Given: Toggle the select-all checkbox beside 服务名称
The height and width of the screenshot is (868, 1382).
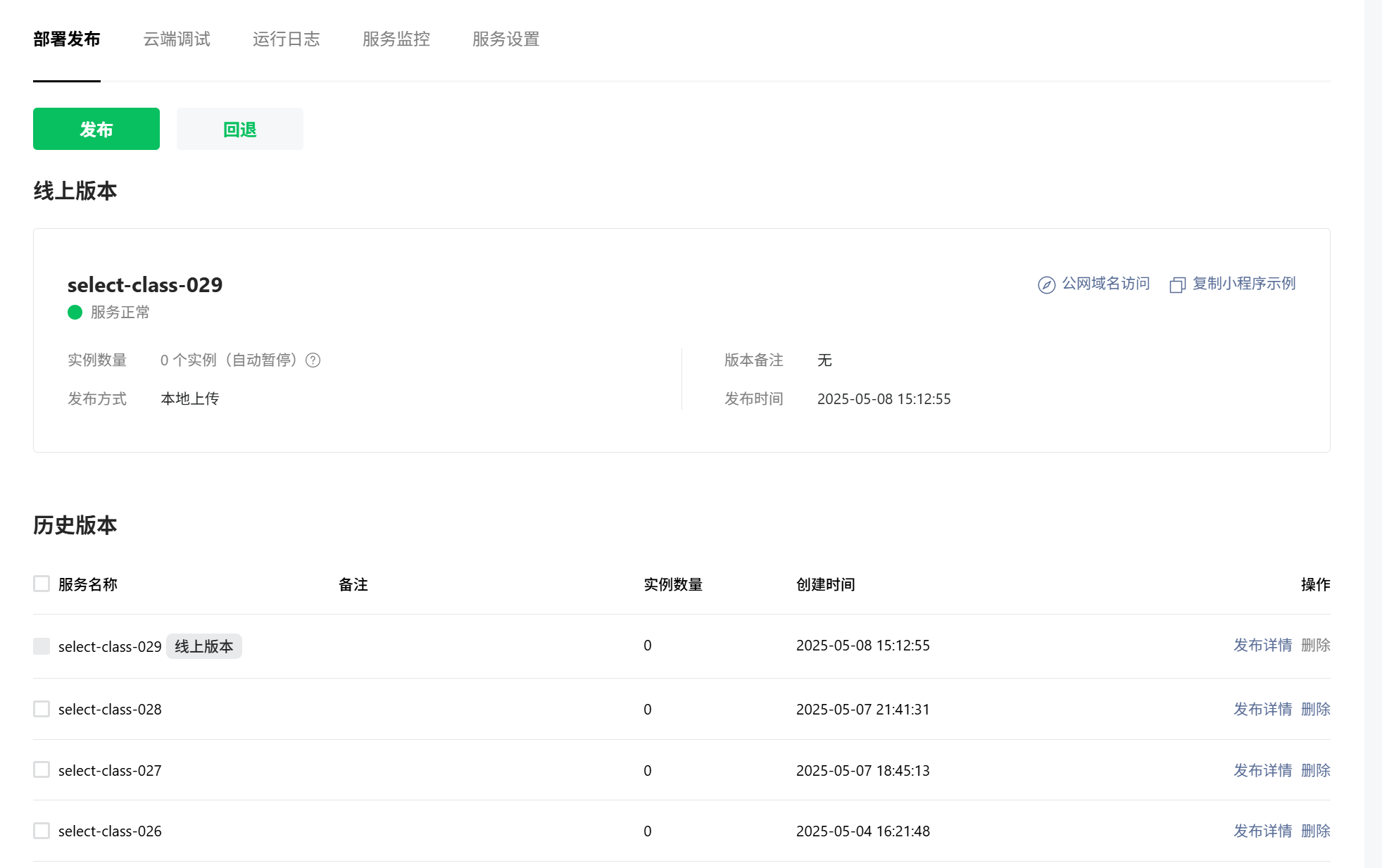Looking at the screenshot, I should tap(42, 584).
